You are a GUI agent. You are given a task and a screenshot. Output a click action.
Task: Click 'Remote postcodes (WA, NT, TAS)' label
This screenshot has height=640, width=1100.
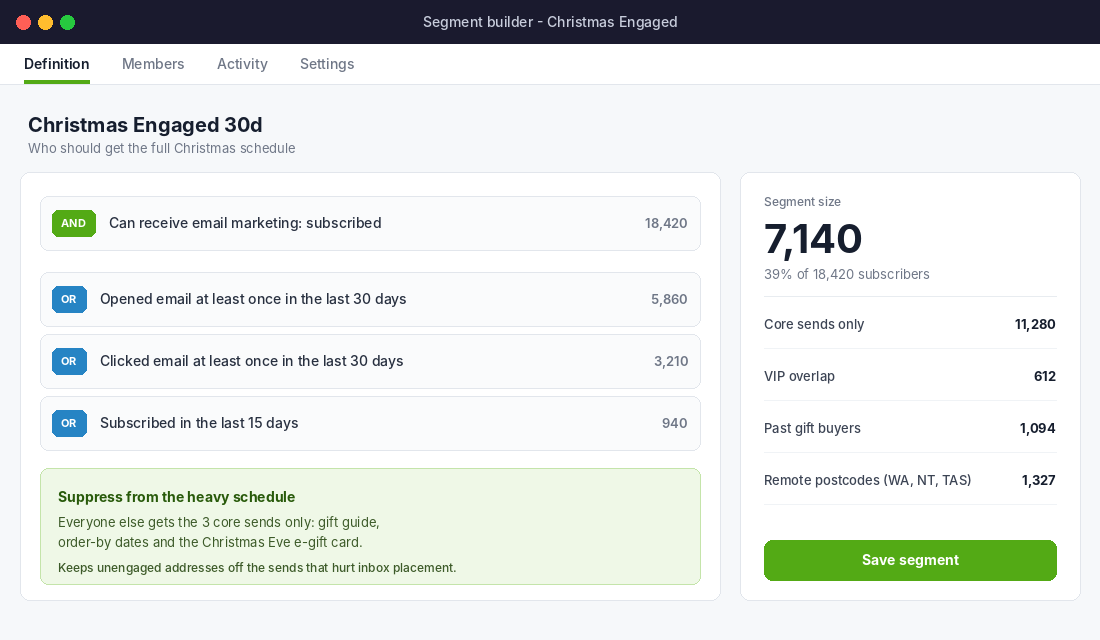coord(867,480)
